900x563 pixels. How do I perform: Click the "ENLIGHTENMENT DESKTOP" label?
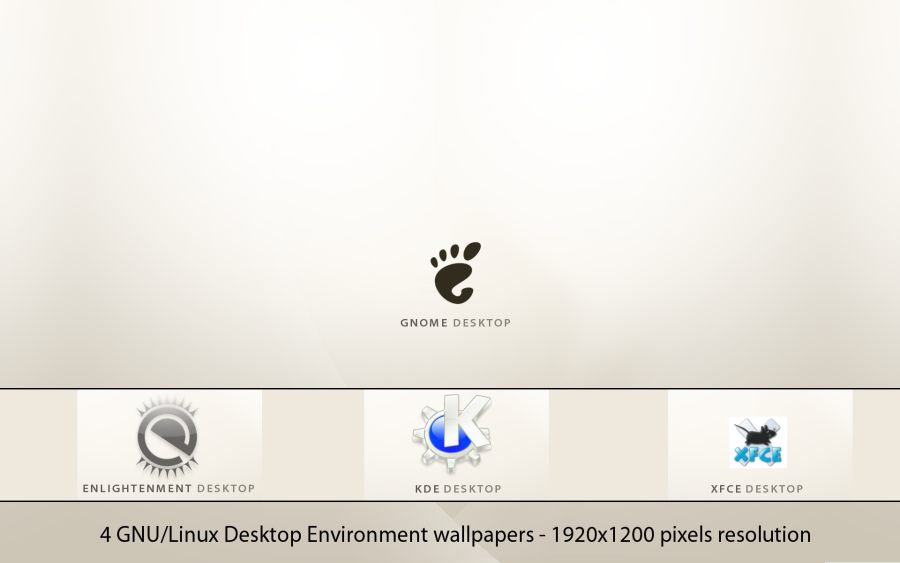(x=169, y=488)
